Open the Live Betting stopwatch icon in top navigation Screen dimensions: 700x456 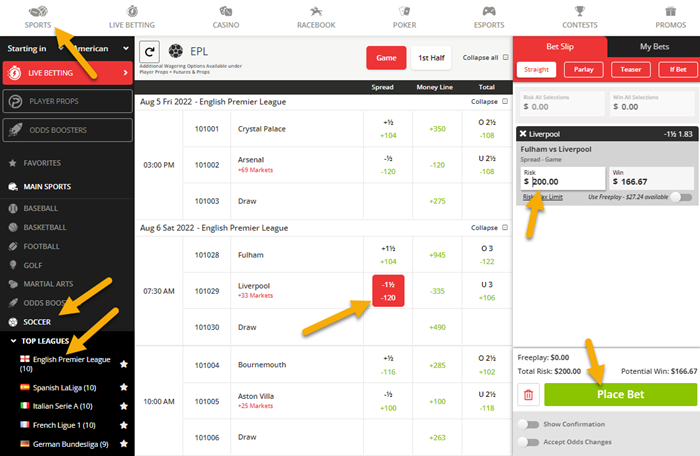point(132,11)
